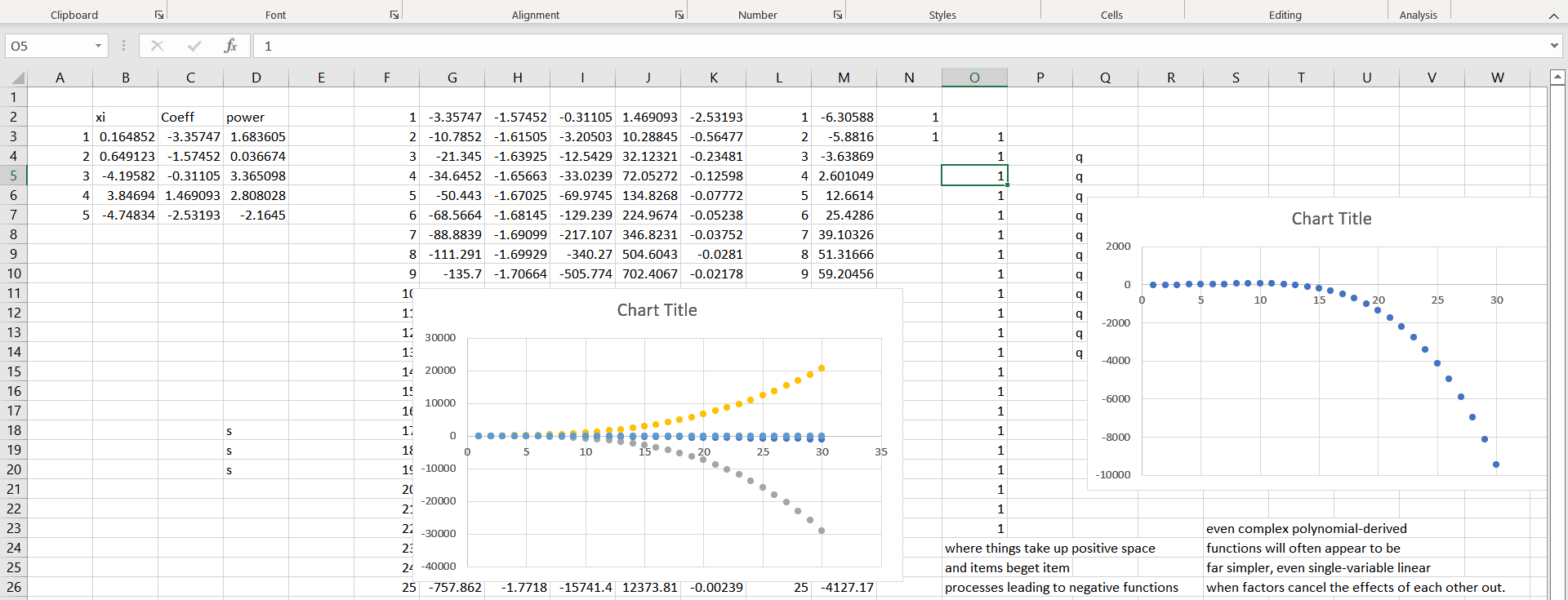Open the Name Box dropdown arrow
This screenshot has height=600, width=1568.
point(98,46)
